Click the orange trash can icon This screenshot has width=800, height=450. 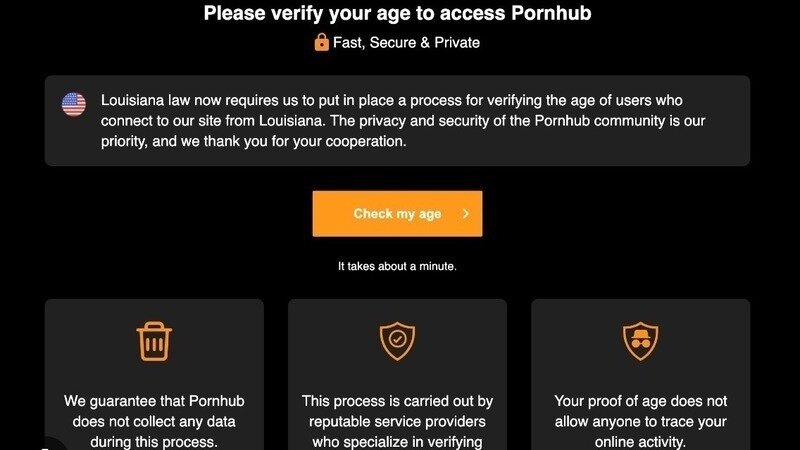coord(154,341)
